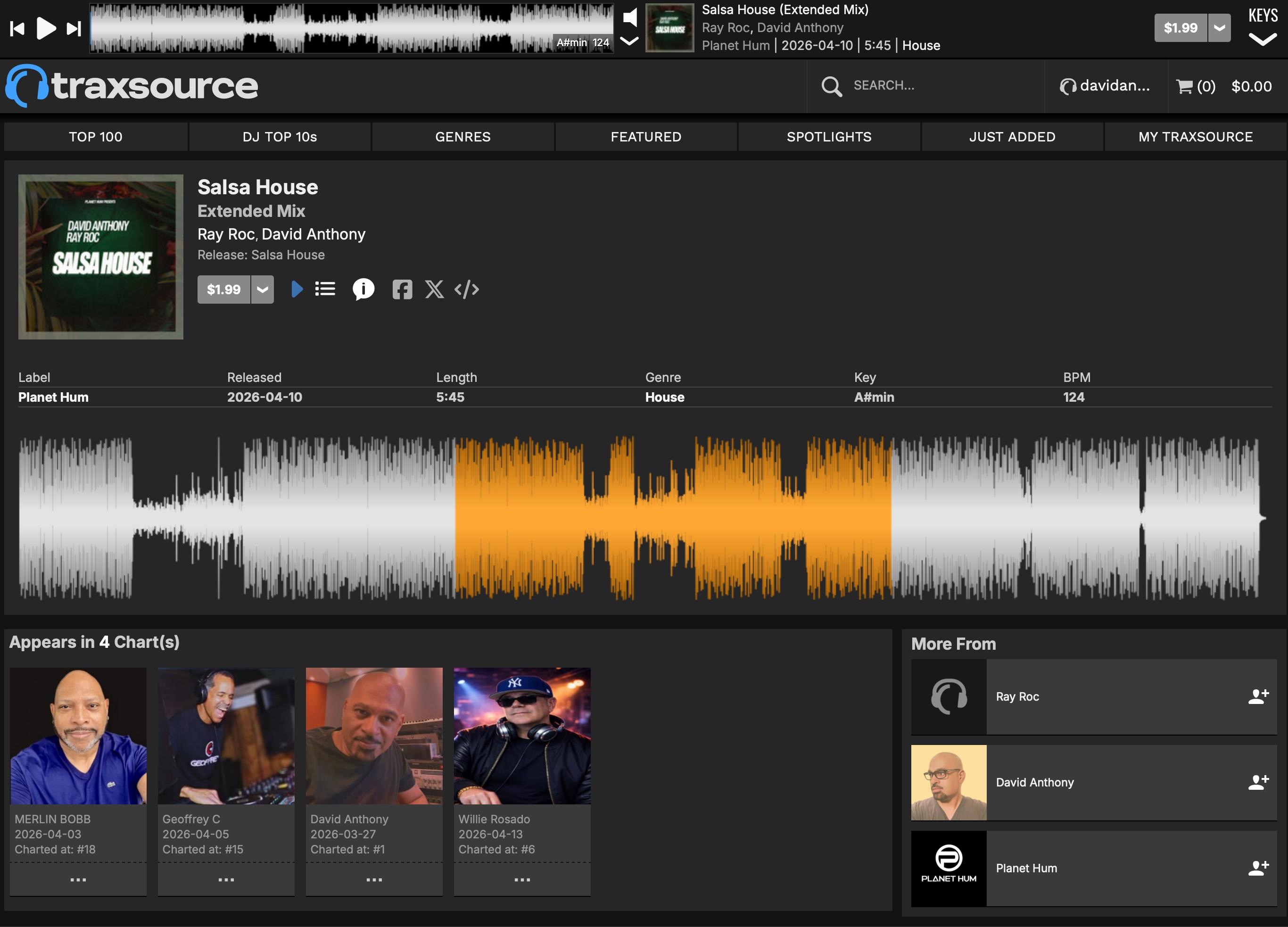Open the DJ TOP 10s tab
This screenshot has width=1288, height=927.
coord(280,137)
